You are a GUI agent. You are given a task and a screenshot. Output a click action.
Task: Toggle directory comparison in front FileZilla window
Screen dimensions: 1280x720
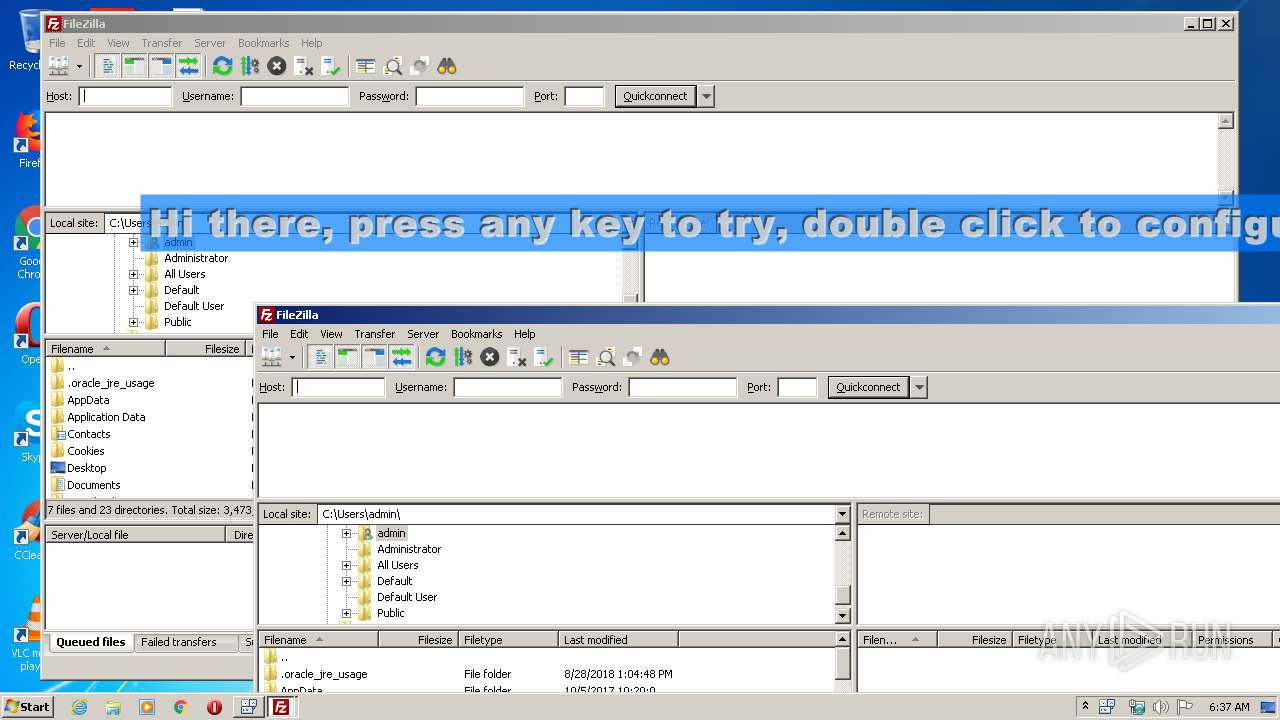point(605,357)
